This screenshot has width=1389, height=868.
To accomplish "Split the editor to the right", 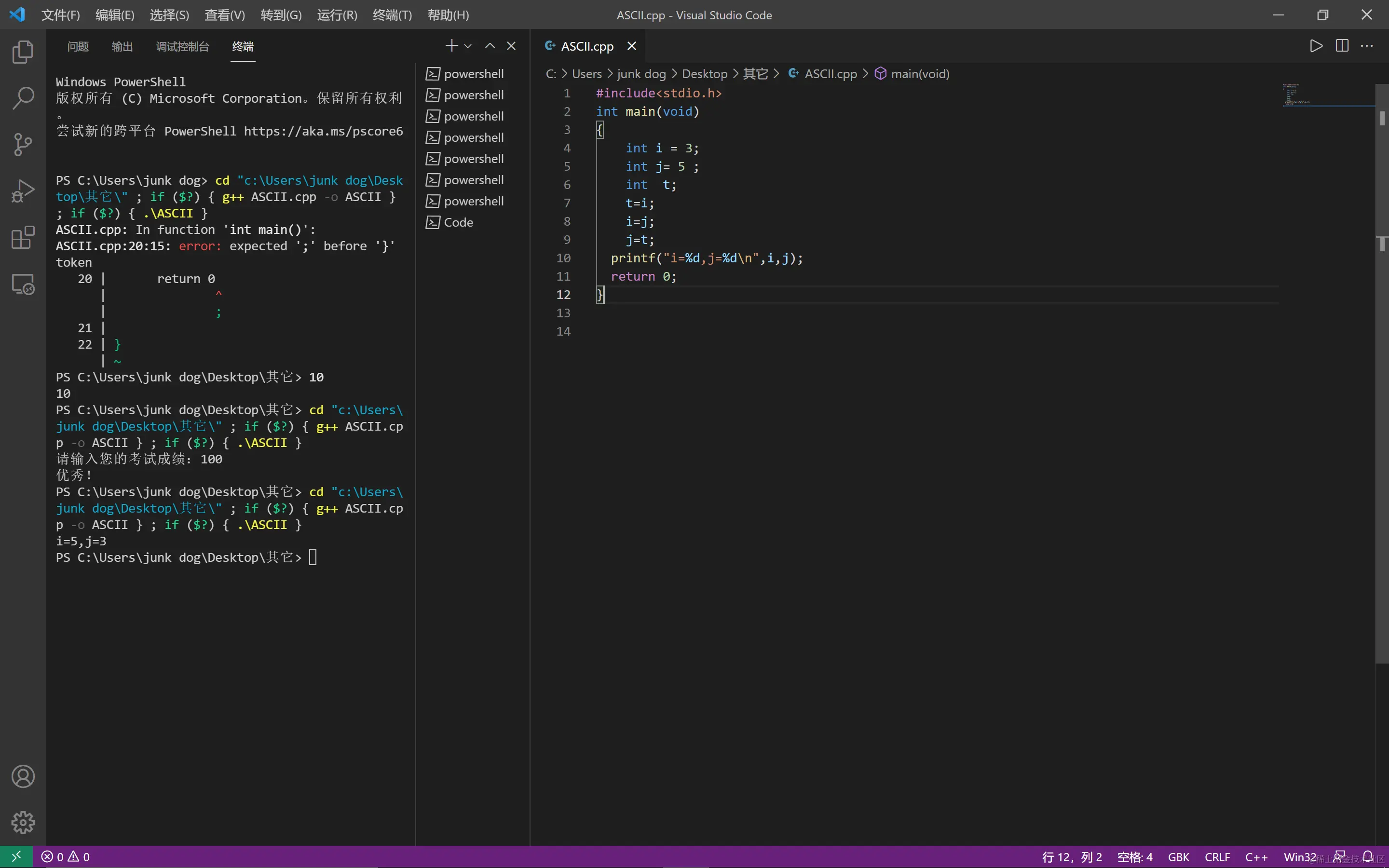I will (x=1342, y=46).
